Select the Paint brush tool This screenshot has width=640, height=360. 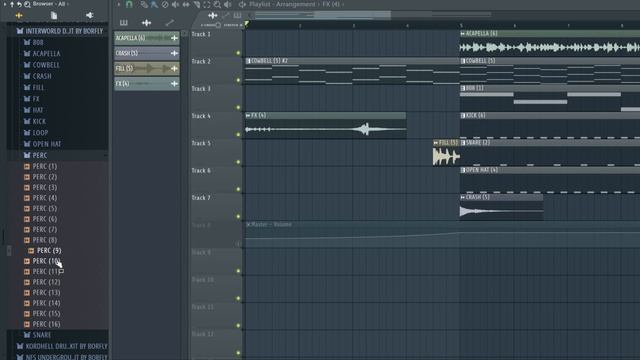click(x=154, y=4)
